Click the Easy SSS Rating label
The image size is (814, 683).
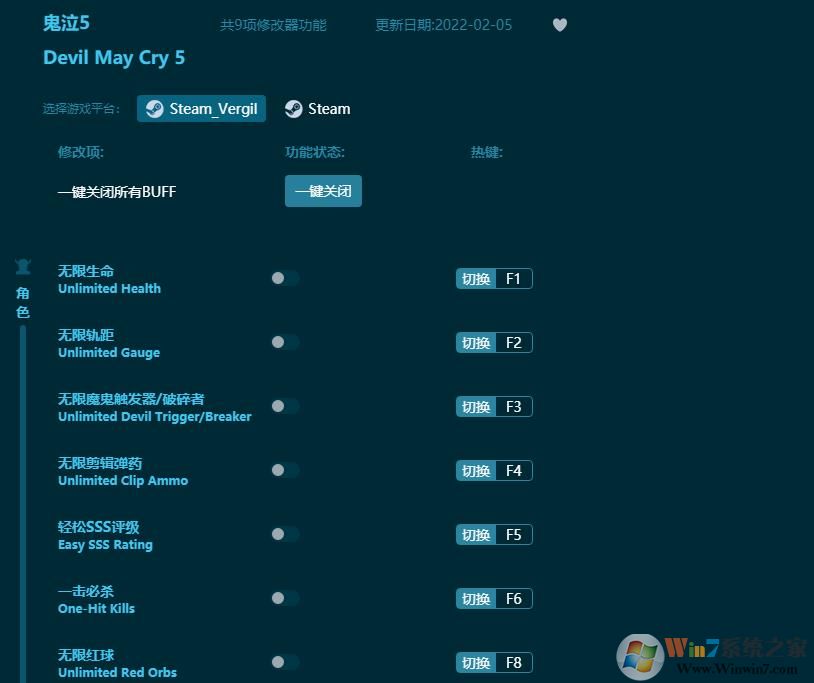click(x=105, y=545)
